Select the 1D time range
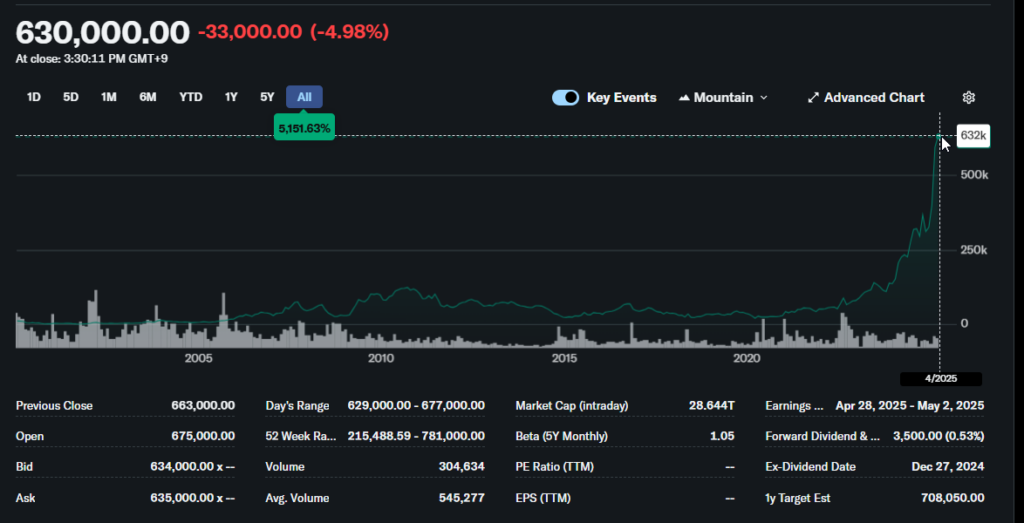The image size is (1024, 523). coord(34,97)
